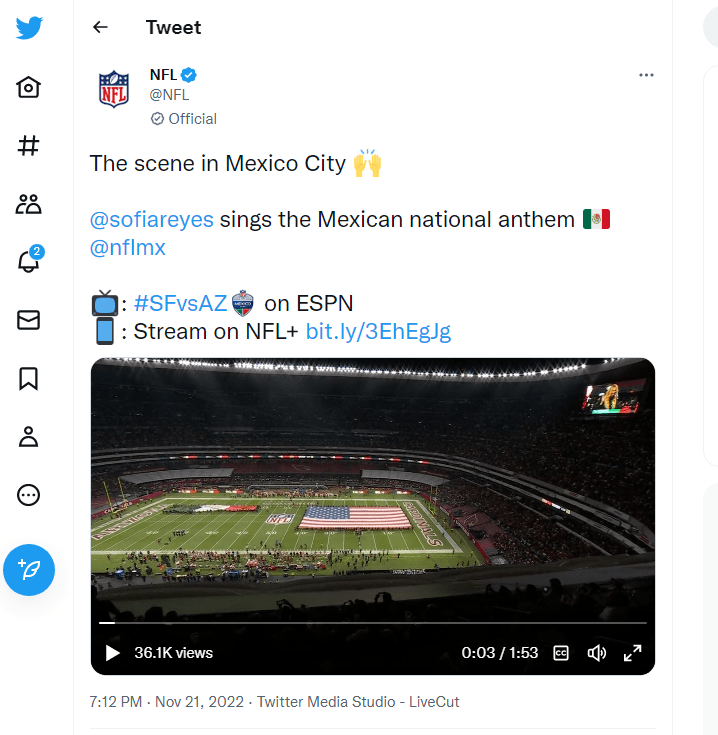Image resolution: width=718 pixels, height=735 pixels.
Task: Click the video progress bar
Action: tap(372, 623)
